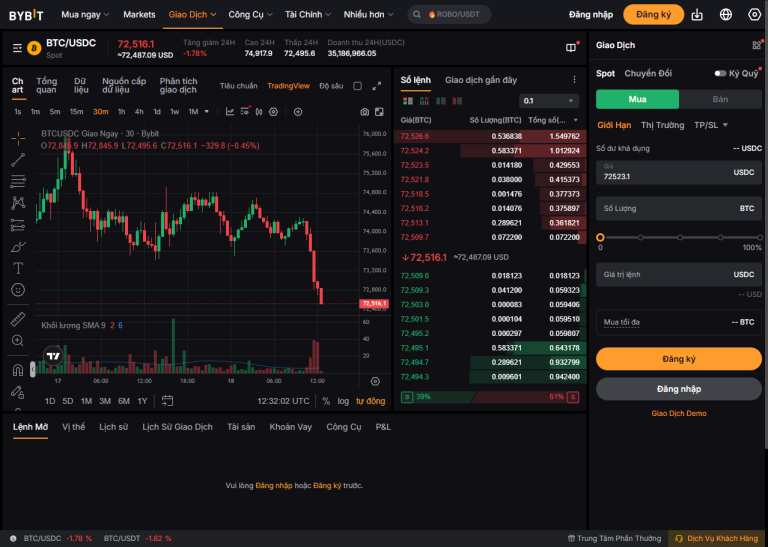The image size is (768, 547).
Task: Open chart axis settings gear icon
Action: coord(375,381)
